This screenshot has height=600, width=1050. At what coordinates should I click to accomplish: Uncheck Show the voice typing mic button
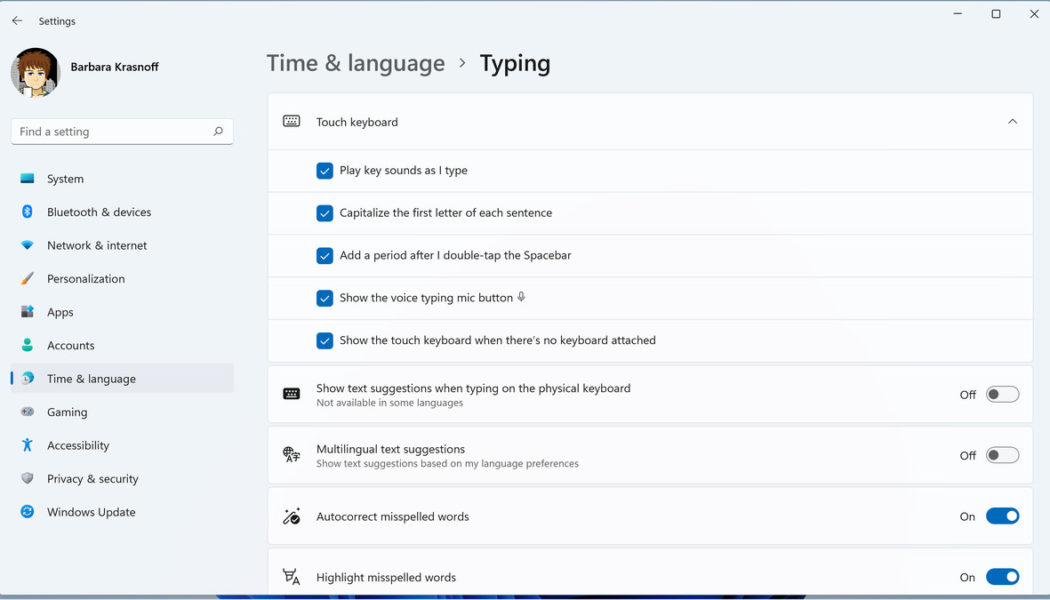click(x=324, y=298)
